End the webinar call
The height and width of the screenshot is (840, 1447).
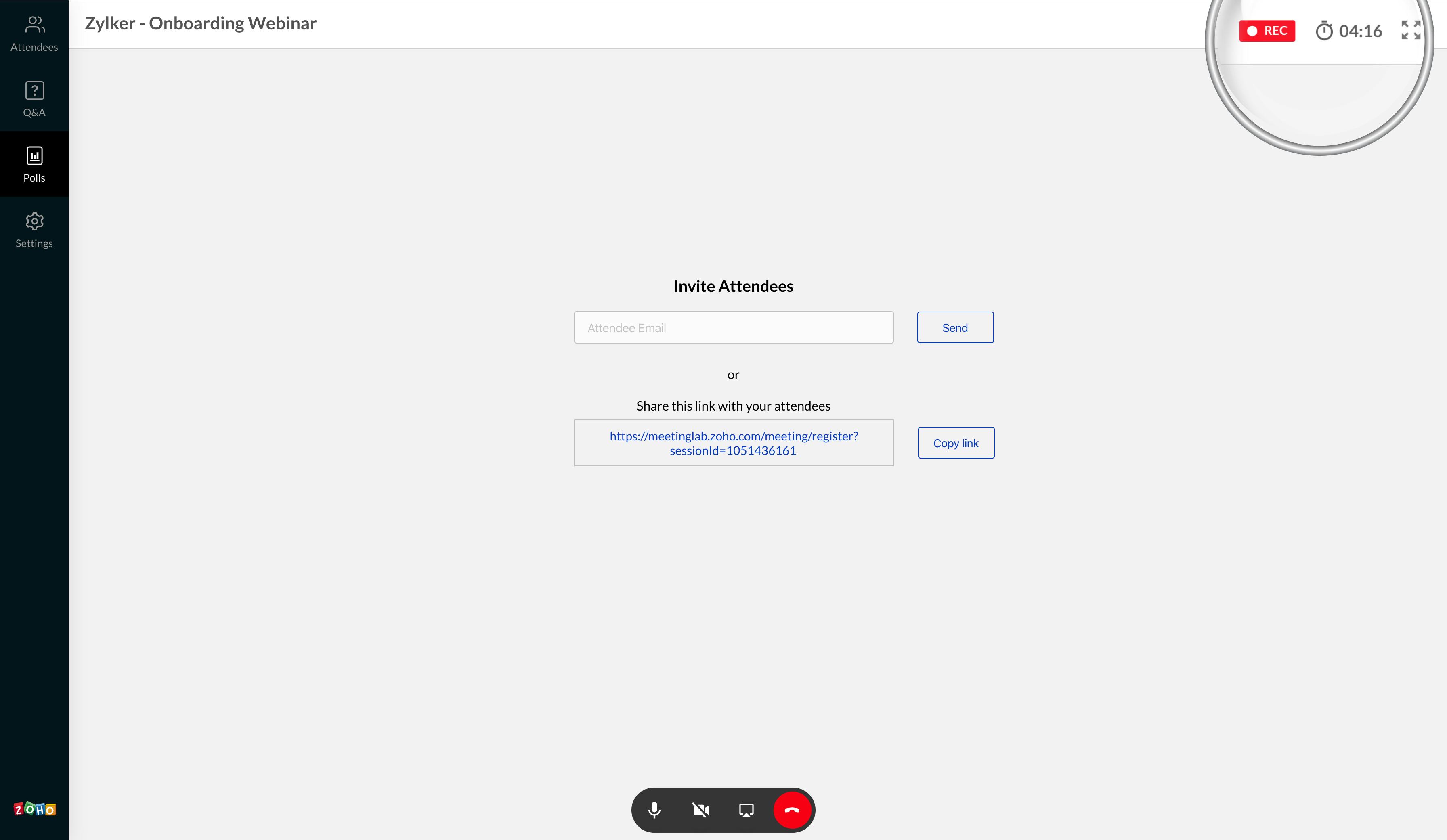(x=792, y=810)
